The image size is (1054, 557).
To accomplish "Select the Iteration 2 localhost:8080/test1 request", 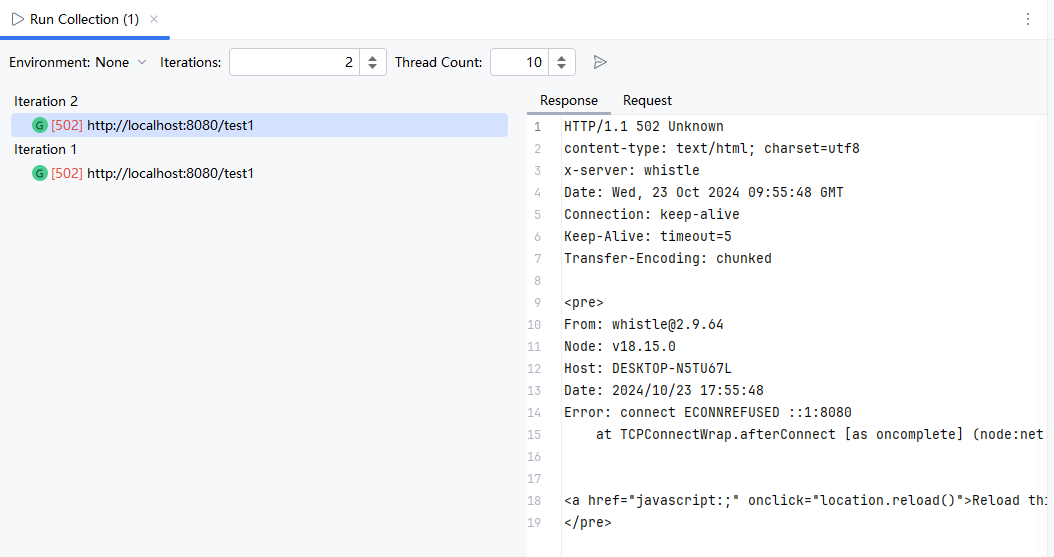I will pyautogui.click(x=170, y=125).
